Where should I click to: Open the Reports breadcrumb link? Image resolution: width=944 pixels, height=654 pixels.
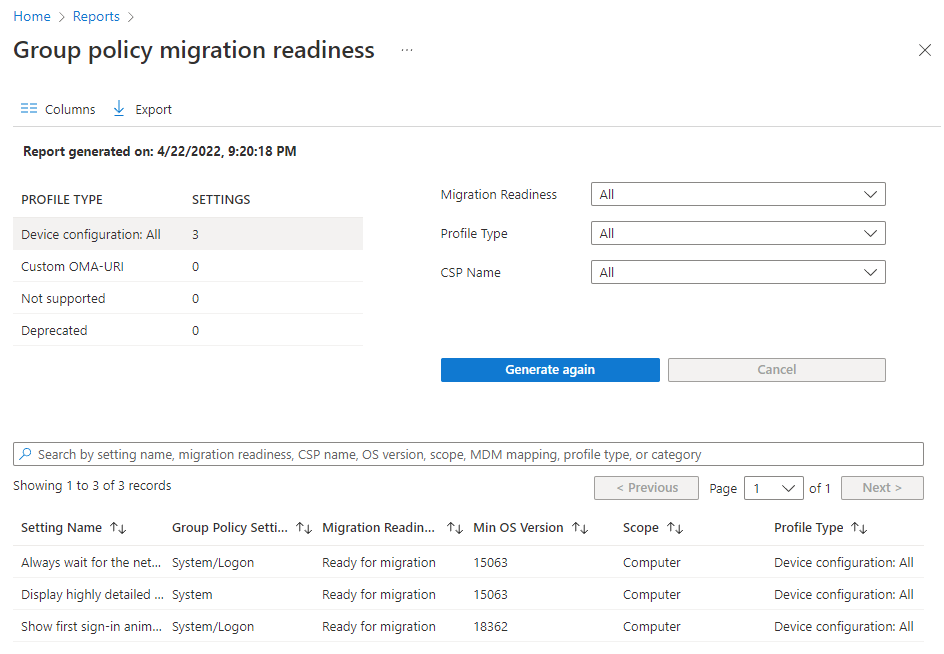click(96, 16)
